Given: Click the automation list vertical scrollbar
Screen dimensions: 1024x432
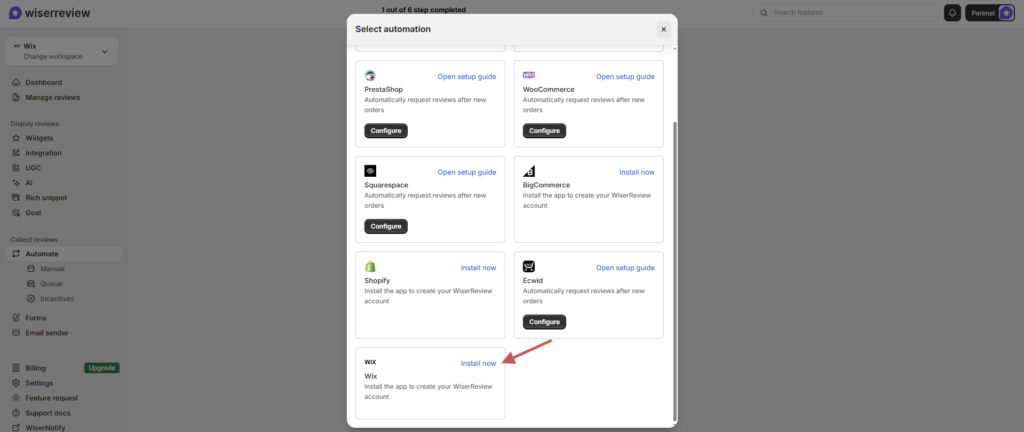Looking at the screenshot, I should point(674,270).
